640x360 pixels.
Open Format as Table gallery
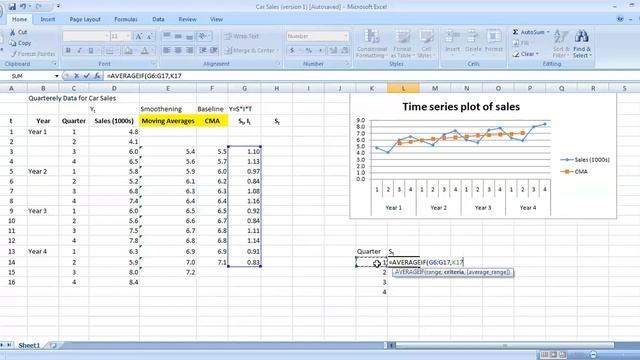(x=402, y=43)
